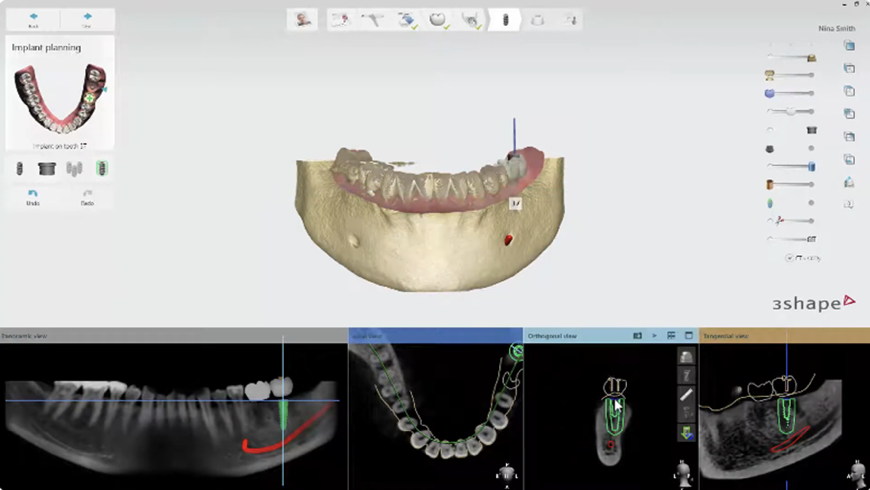The image size is (870, 490).
Task: Adjust the blue tooth model transparency slider
Action: 790,93
